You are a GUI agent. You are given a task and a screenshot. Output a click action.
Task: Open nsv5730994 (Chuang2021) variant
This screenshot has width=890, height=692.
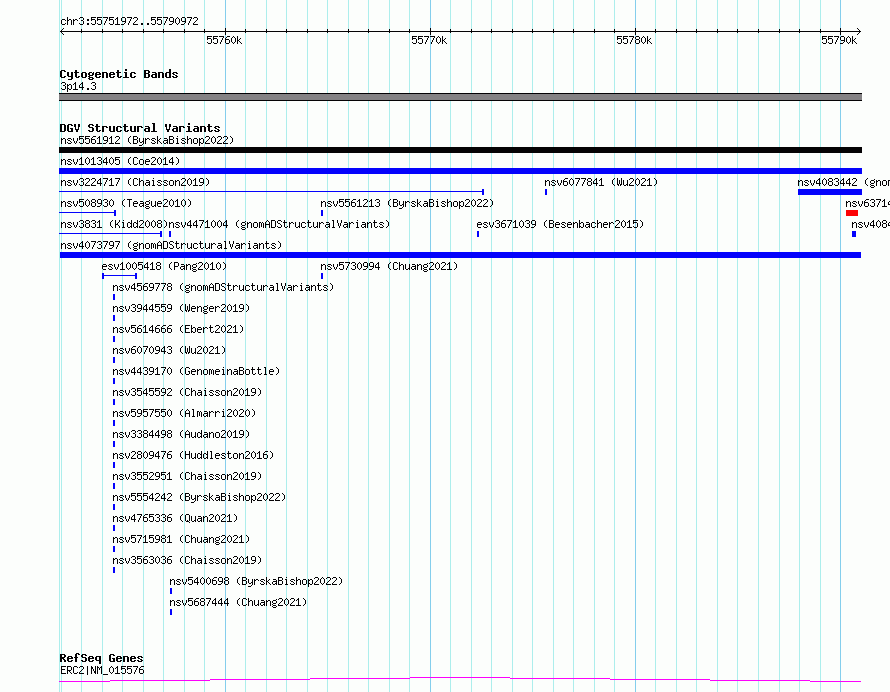tap(389, 266)
